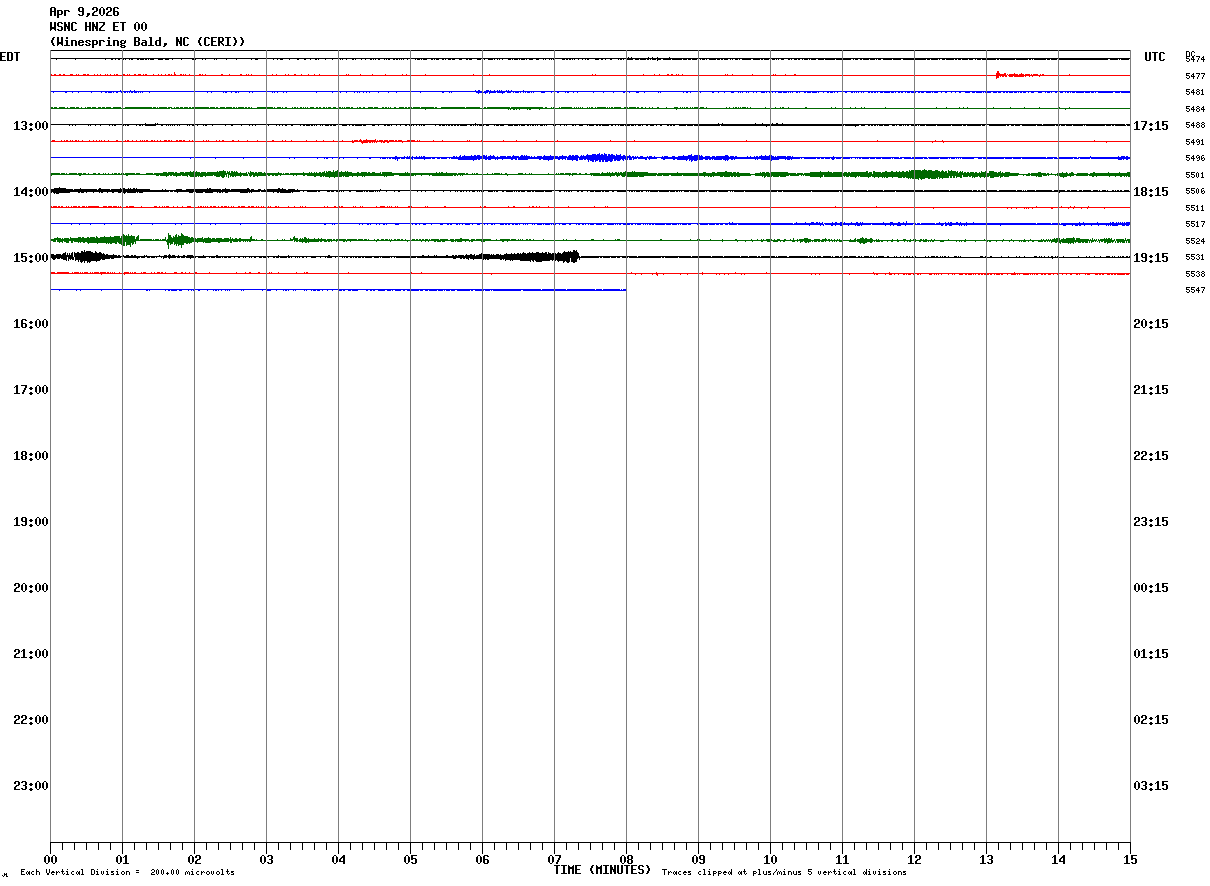Click the DC offset value 5474
The height and width of the screenshot is (886, 1210).
1194,59
